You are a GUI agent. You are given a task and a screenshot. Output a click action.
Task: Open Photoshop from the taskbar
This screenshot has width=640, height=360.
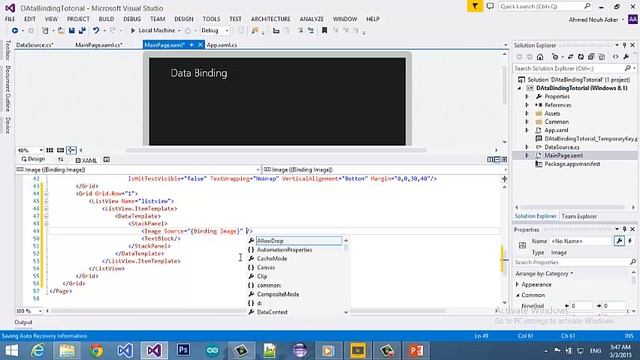click(183, 350)
